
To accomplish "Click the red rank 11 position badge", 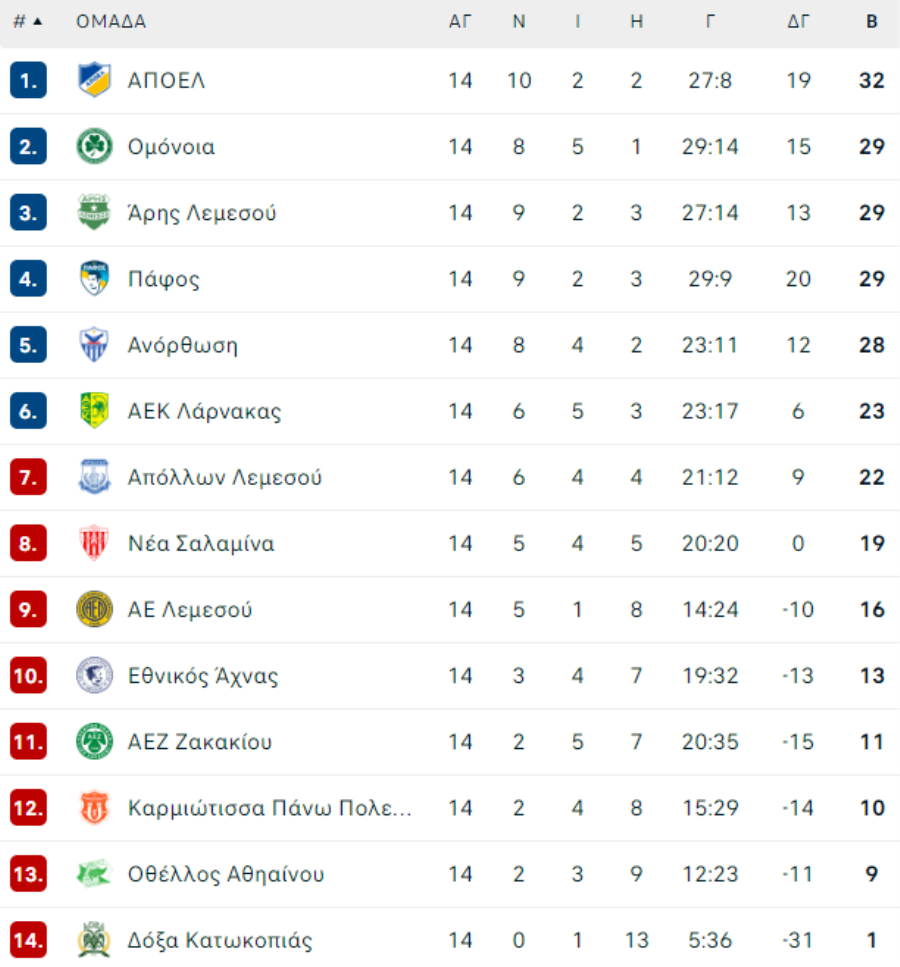I will tap(28, 741).
